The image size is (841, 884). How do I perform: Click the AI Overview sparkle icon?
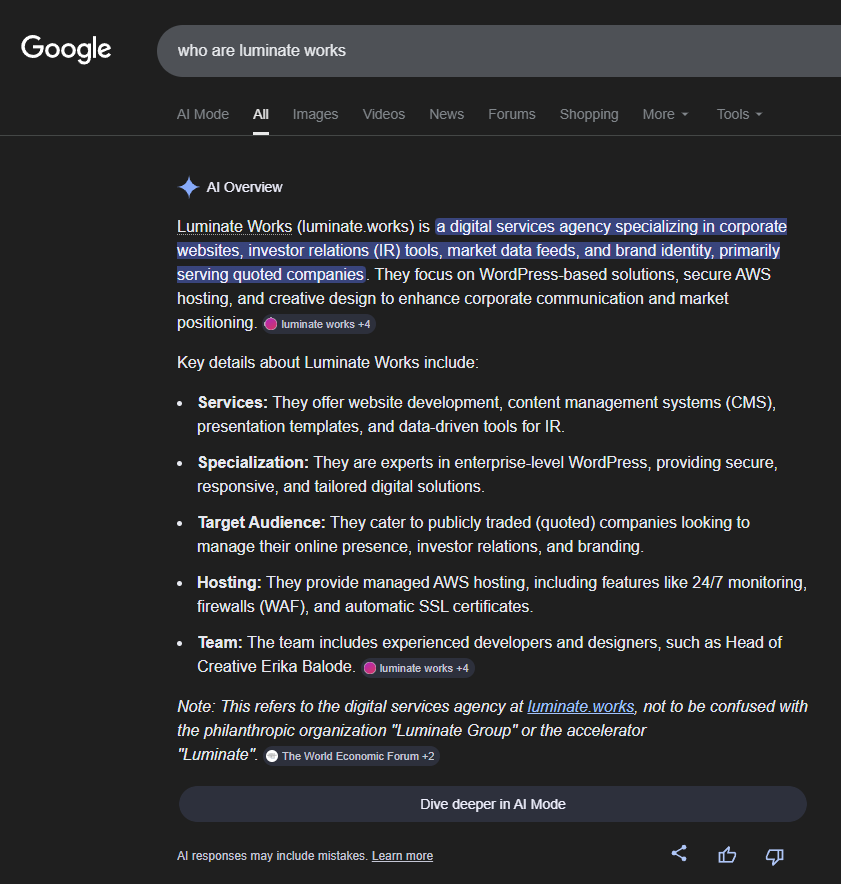coord(188,187)
